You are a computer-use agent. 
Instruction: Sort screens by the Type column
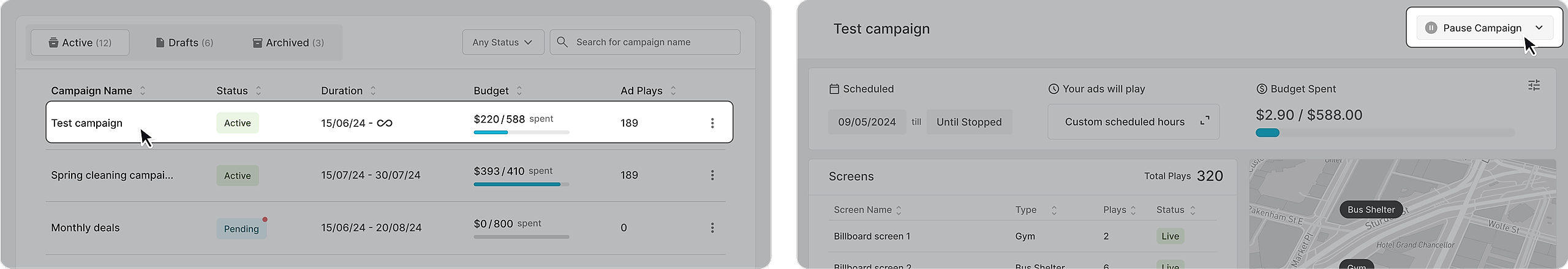click(x=1054, y=210)
